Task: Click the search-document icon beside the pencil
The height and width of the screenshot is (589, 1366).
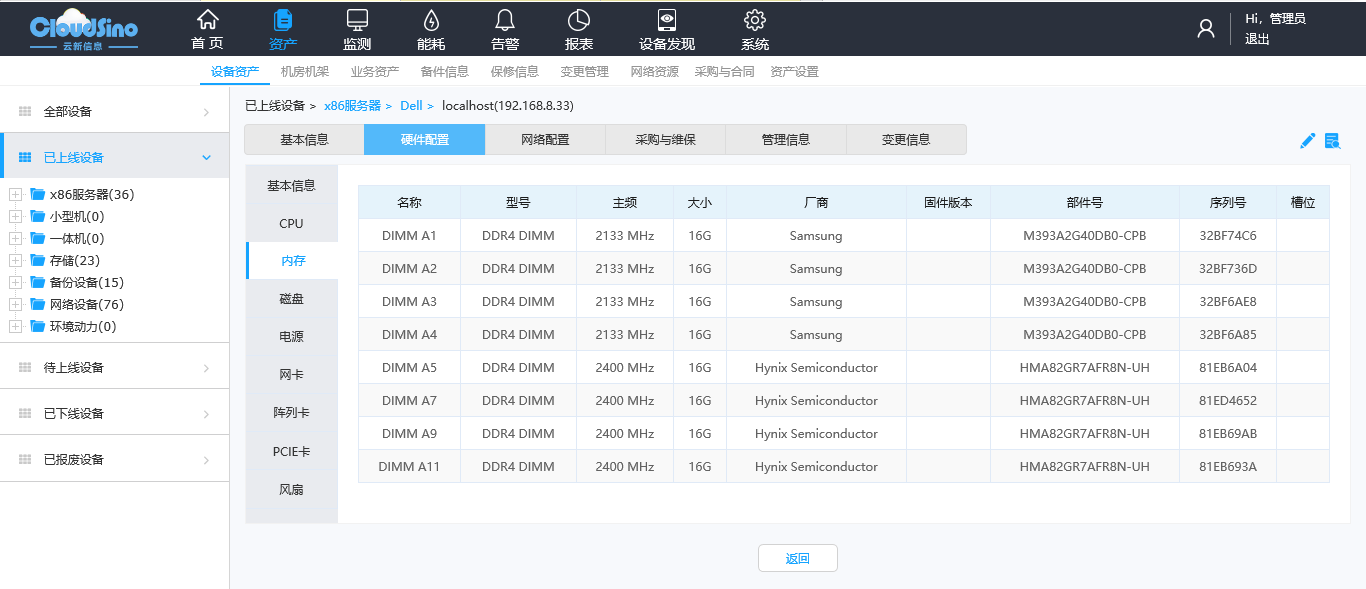Action: 1332,141
